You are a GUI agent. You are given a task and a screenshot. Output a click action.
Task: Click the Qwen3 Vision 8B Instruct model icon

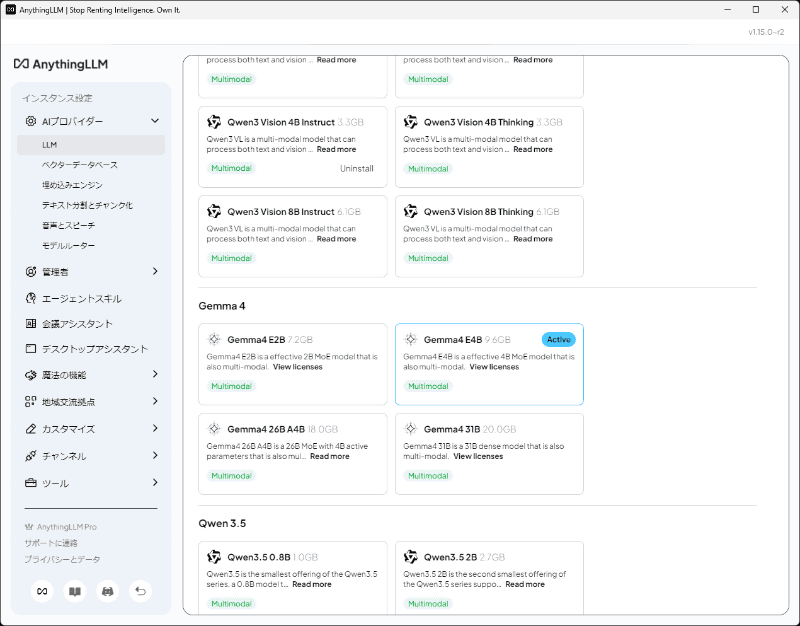click(214, 211)
